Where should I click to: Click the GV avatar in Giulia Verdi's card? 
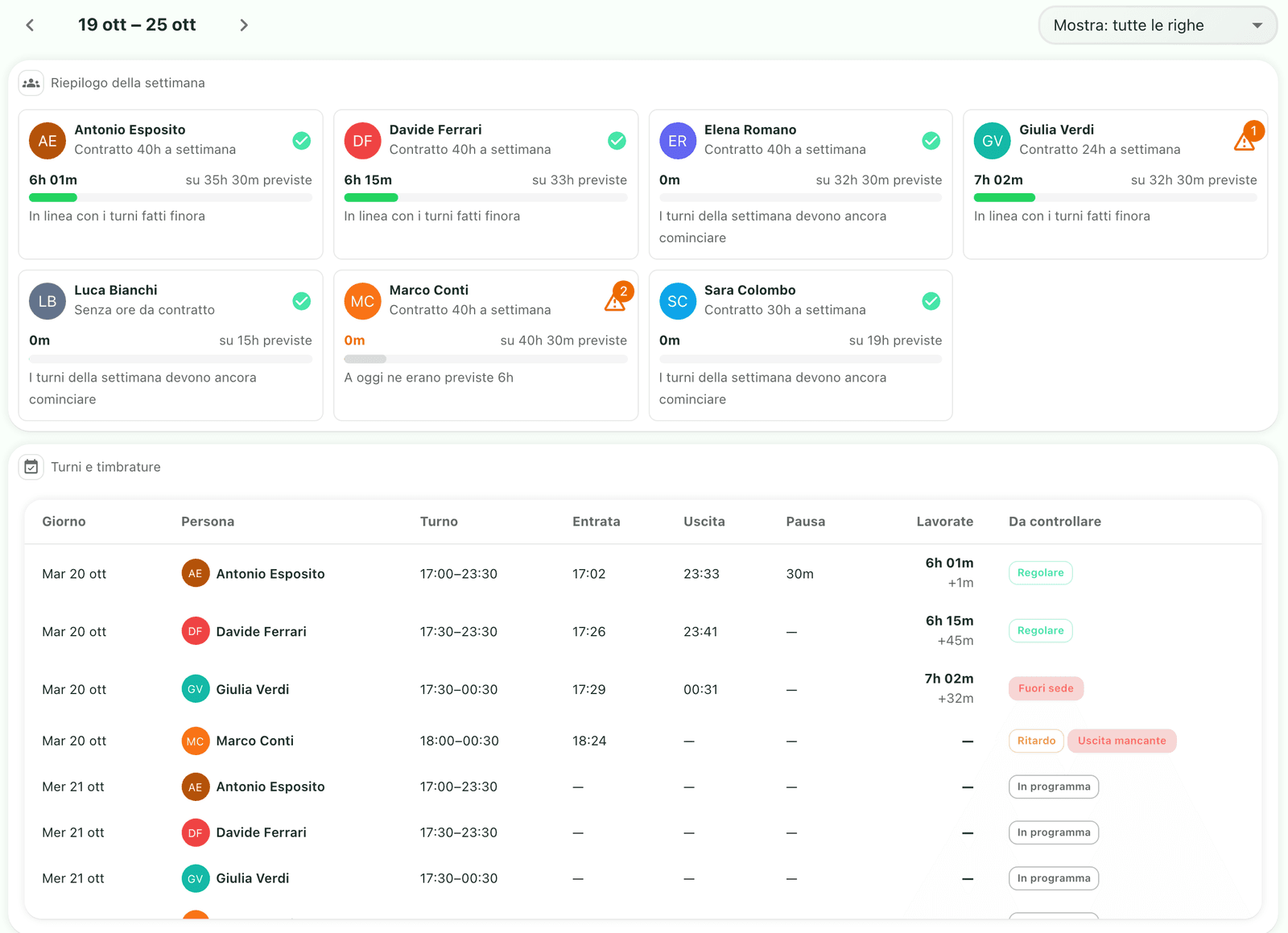(x=993, y=141)
